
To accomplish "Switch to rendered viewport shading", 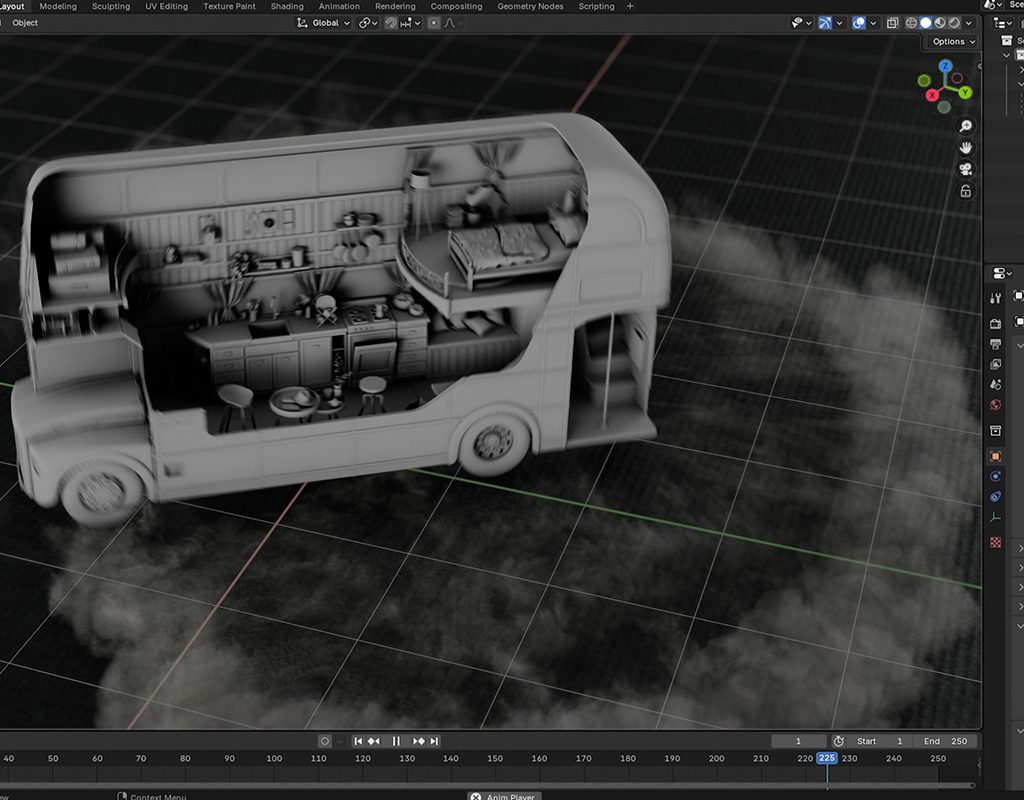I will pos(954,23).
